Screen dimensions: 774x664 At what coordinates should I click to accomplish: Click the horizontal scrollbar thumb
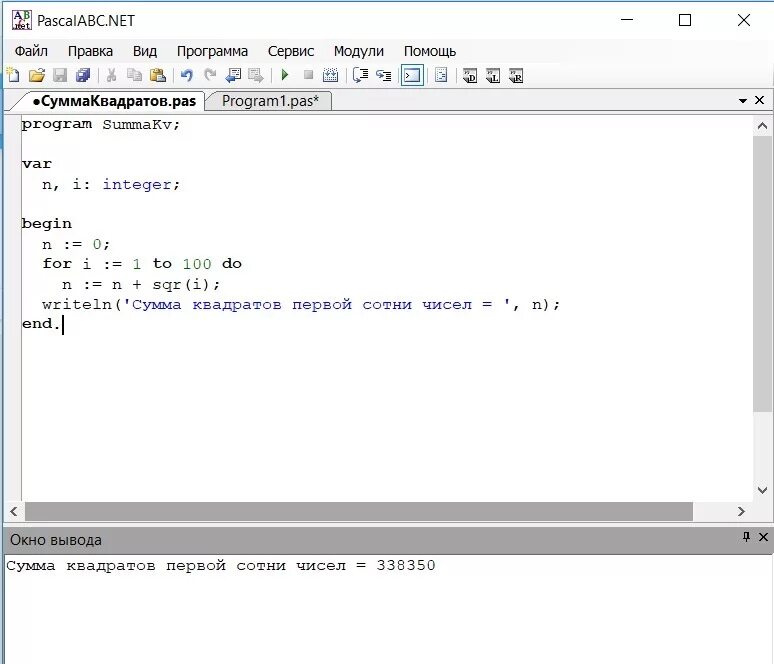(x=359, y=511)
